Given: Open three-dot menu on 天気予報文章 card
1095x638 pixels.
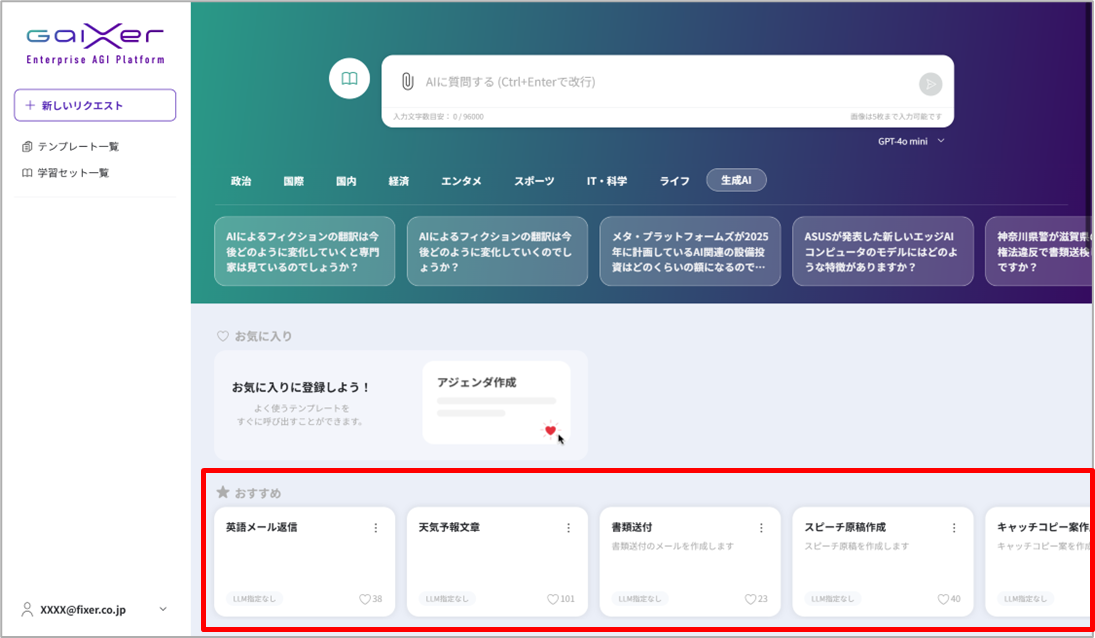Looking at the screenshot, I should (x=569, y=528).
